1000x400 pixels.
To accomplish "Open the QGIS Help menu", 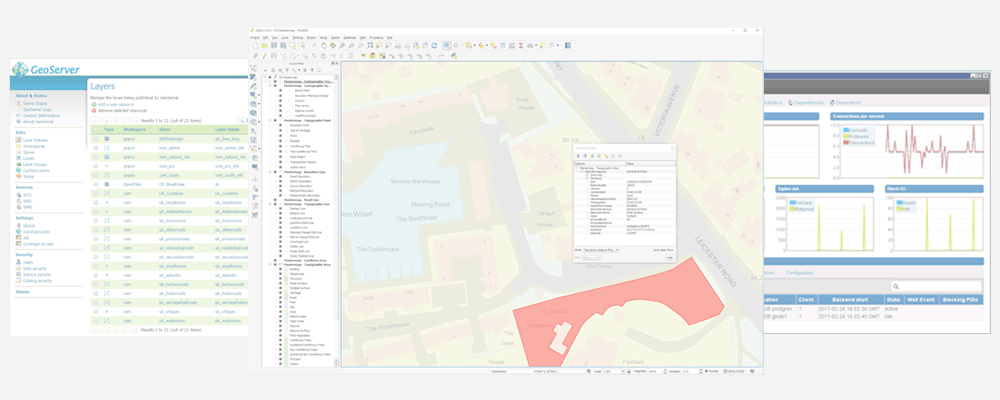I will click(x=390, y=38).
